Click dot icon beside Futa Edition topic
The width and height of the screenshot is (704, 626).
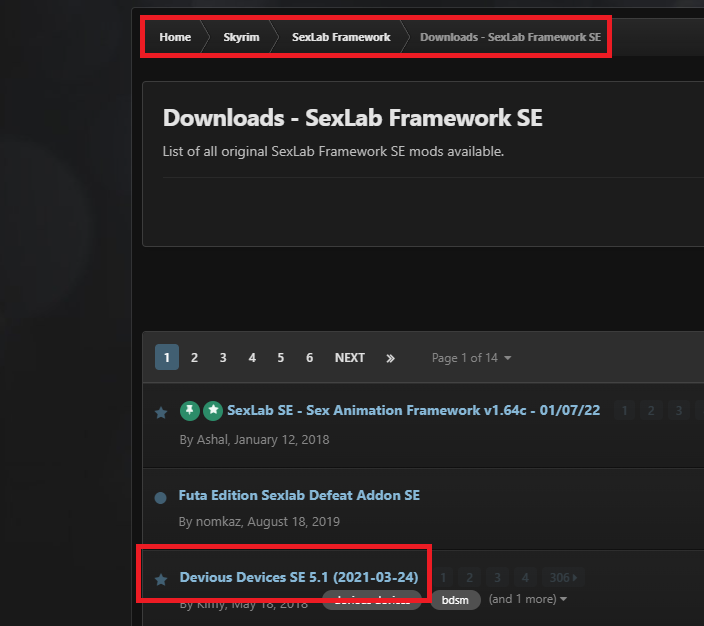click(160, 498)
